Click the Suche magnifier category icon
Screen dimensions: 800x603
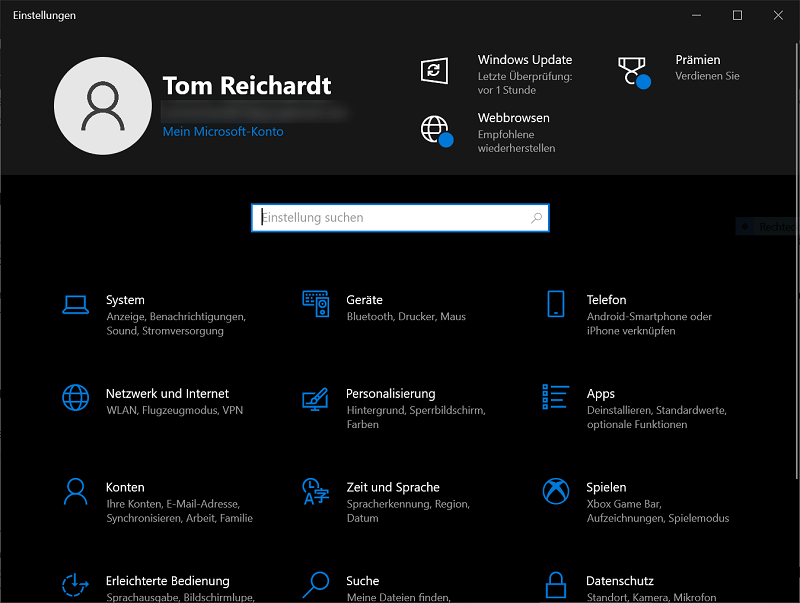coord(315,585)
